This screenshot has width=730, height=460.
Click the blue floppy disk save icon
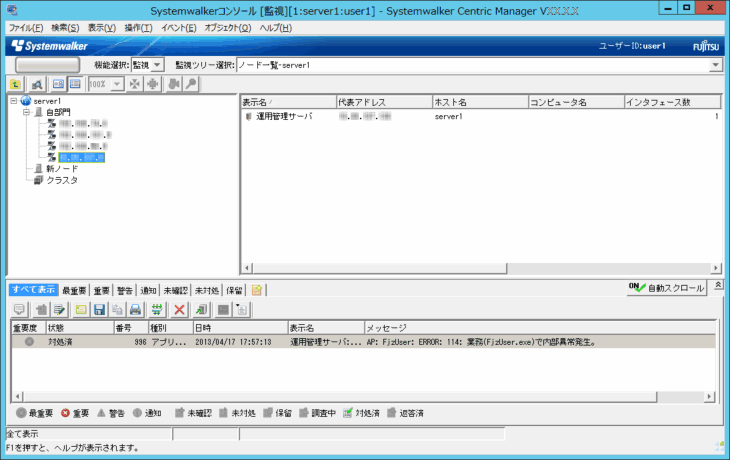click(99, 310)
